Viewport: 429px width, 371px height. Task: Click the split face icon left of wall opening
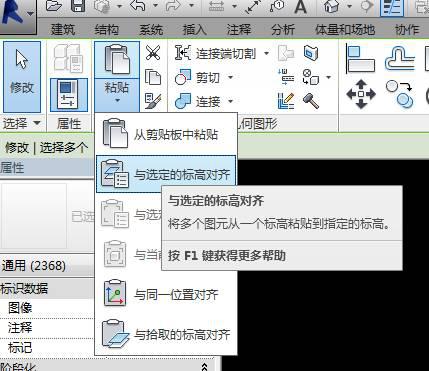286,53
